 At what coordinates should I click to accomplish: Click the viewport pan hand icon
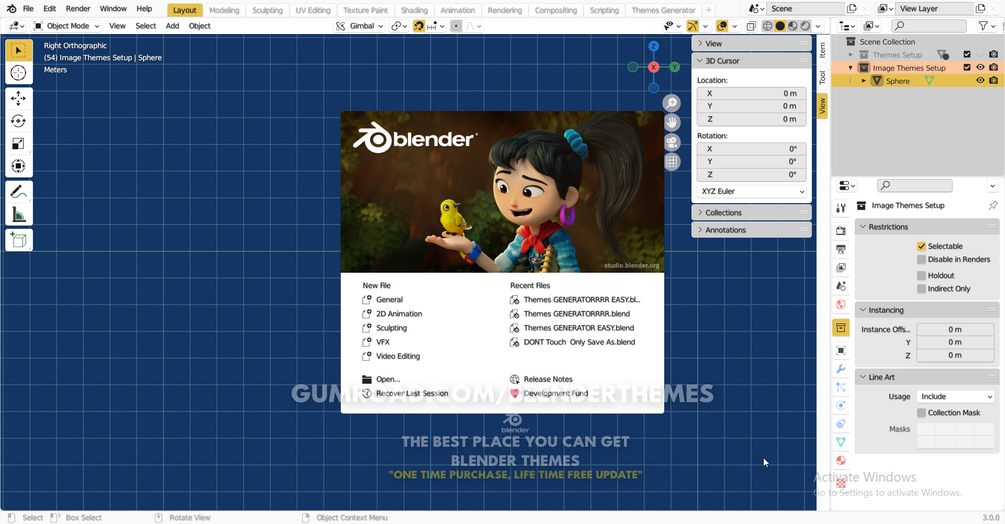pos(671,122)
